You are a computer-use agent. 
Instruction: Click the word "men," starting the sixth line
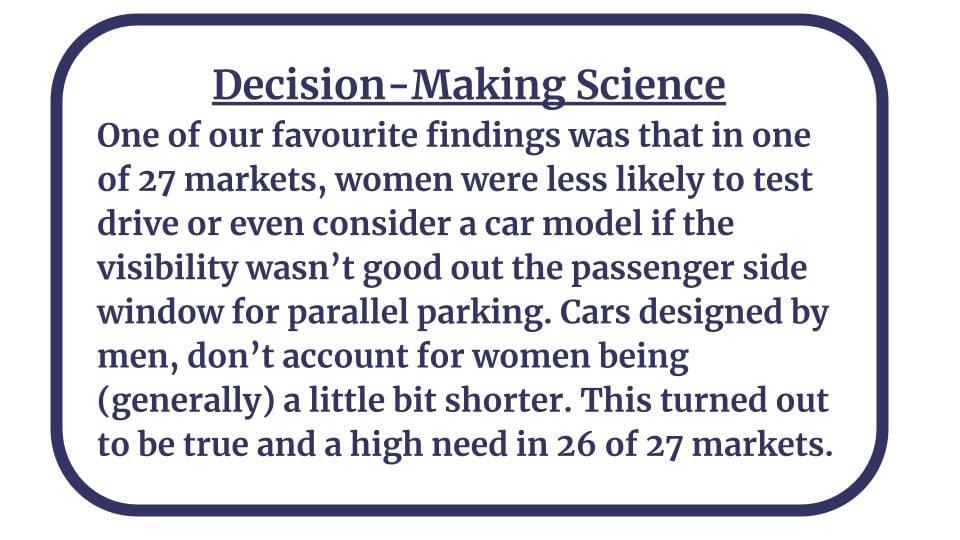[138, 359]
